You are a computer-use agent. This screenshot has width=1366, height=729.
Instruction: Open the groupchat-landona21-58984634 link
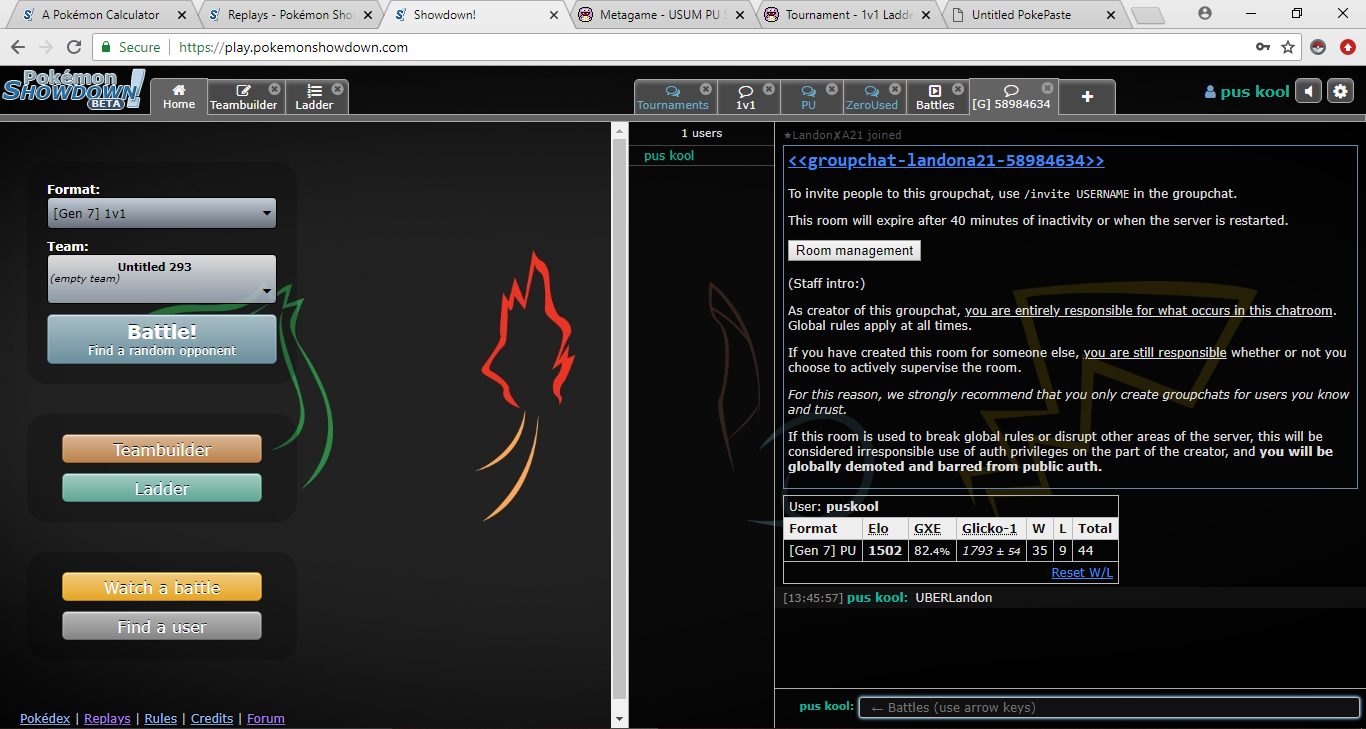pos(946,161)
